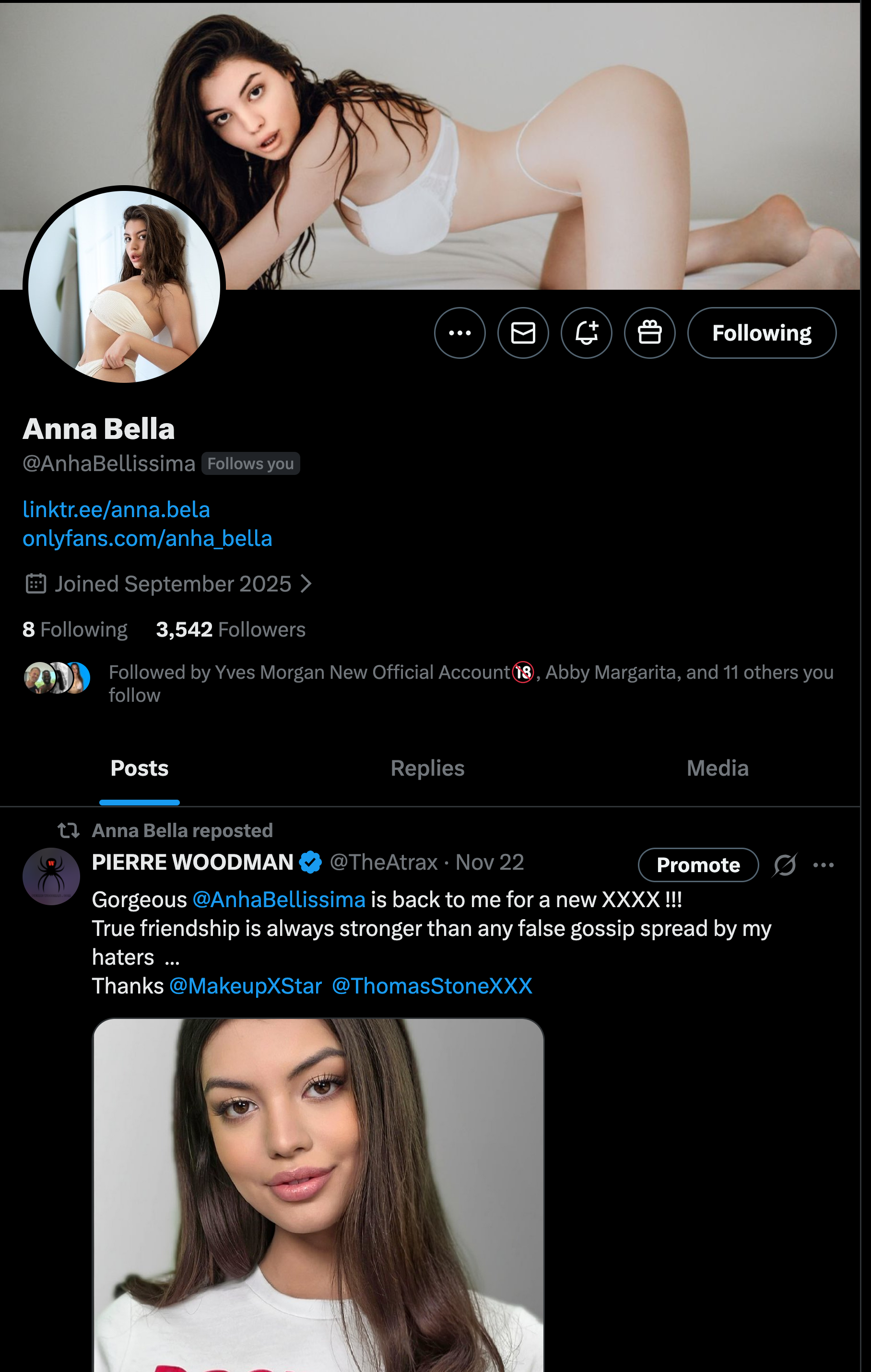Switch to the Replies tab
The image size is (871, 1372).
[x=427, y=768]
